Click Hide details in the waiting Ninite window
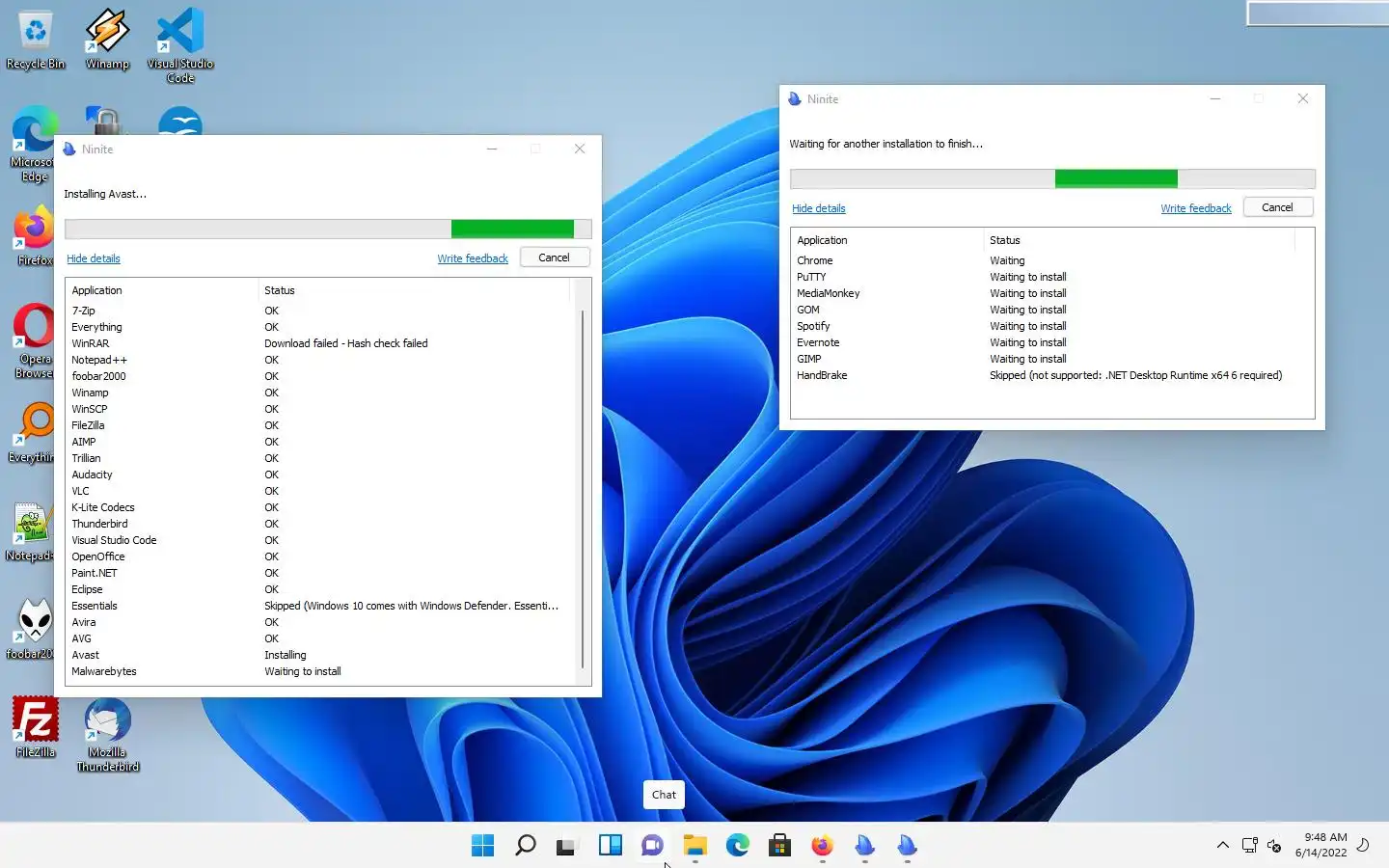Screen dimensions: 1389x868 click(819, 208)
